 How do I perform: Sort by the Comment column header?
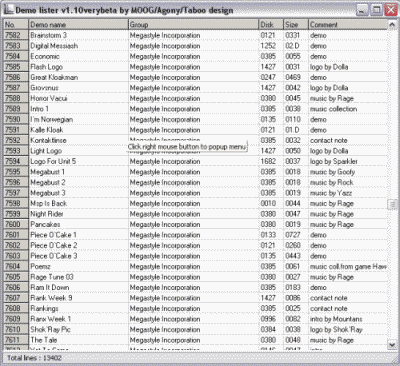coord(348,24)
